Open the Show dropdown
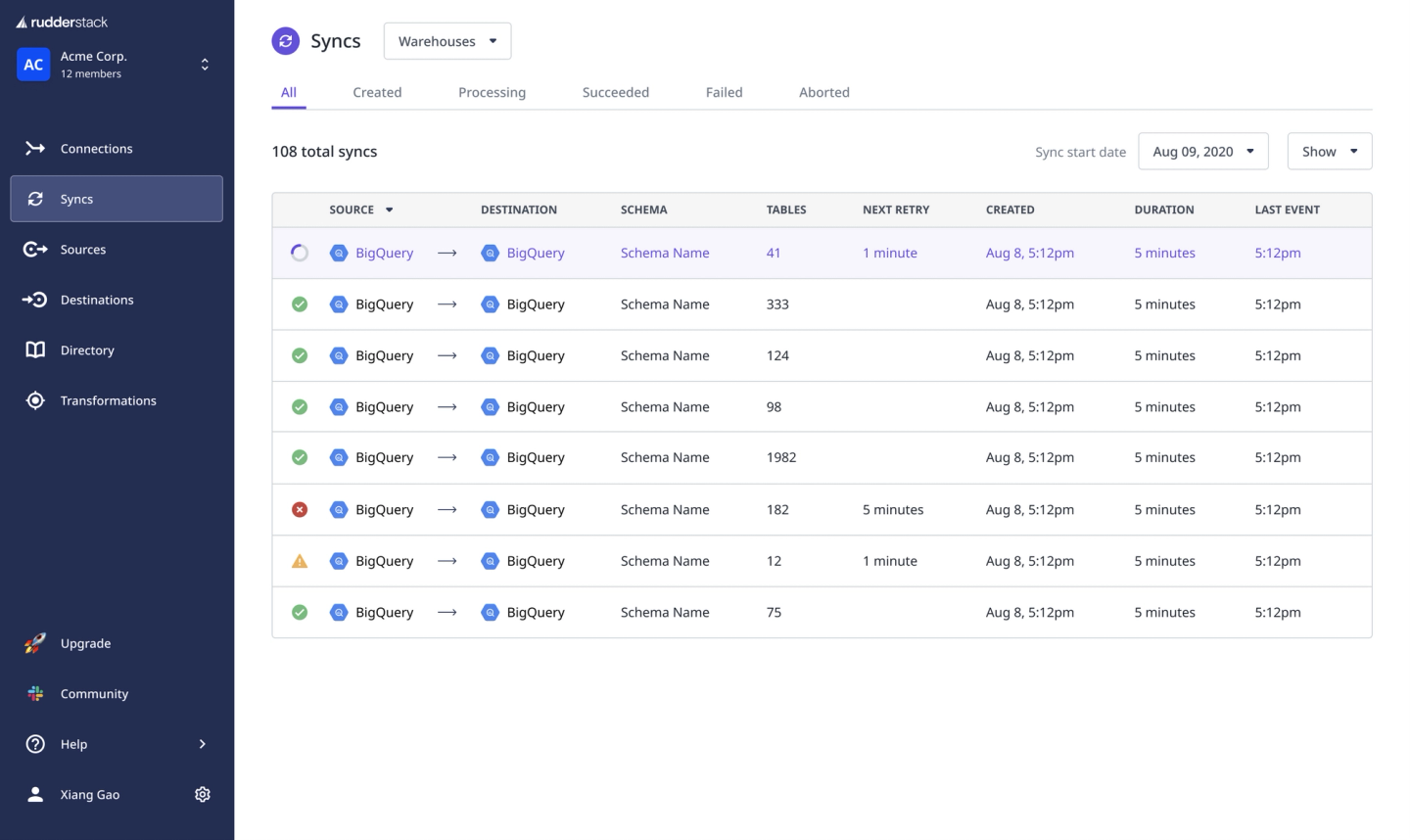Viewport: 1410px width, 840px height. click(x=1329, y=152)
